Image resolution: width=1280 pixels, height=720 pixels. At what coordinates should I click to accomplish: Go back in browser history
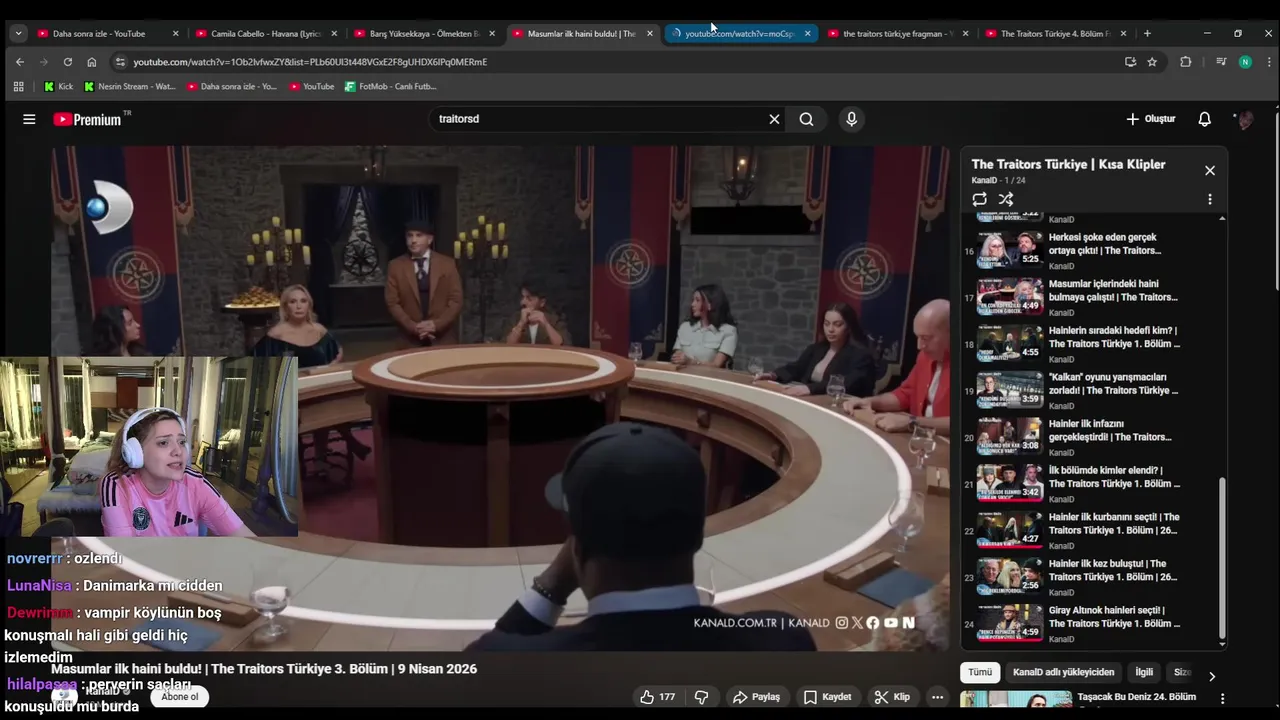(19, 62)
